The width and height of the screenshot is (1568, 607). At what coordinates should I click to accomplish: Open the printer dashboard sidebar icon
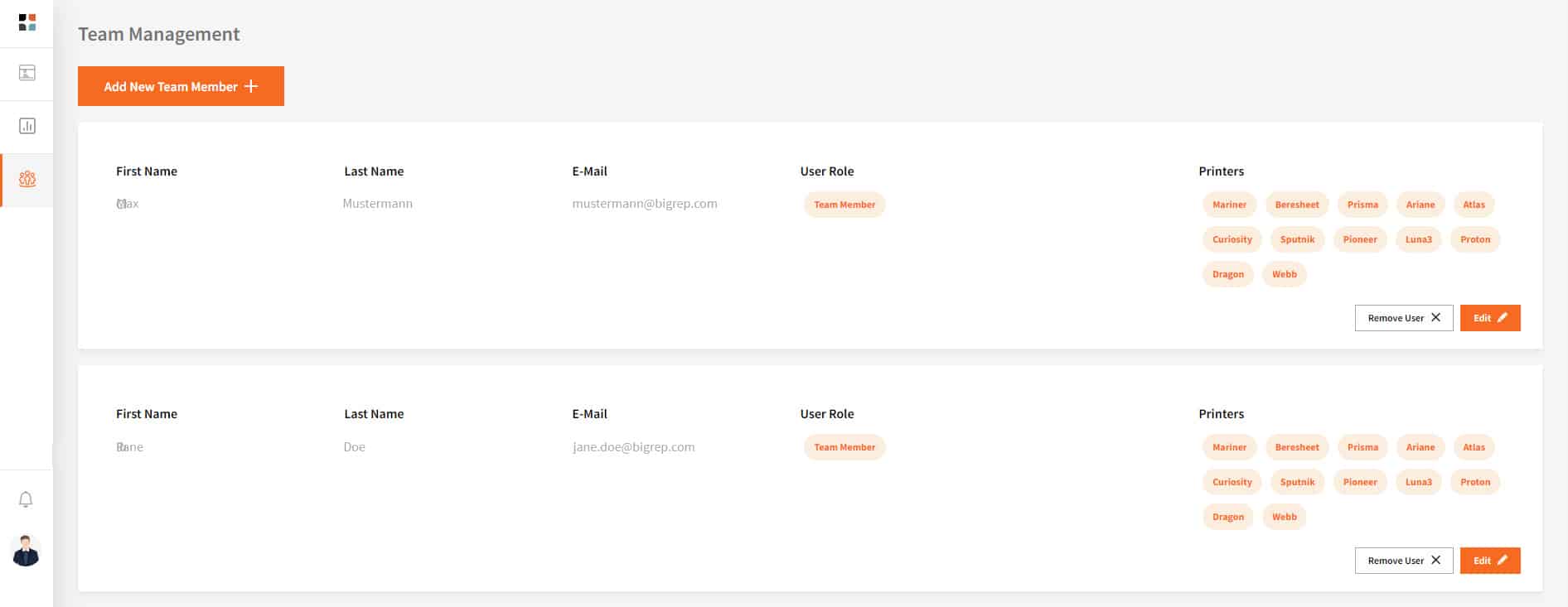(x=27, y=73)
